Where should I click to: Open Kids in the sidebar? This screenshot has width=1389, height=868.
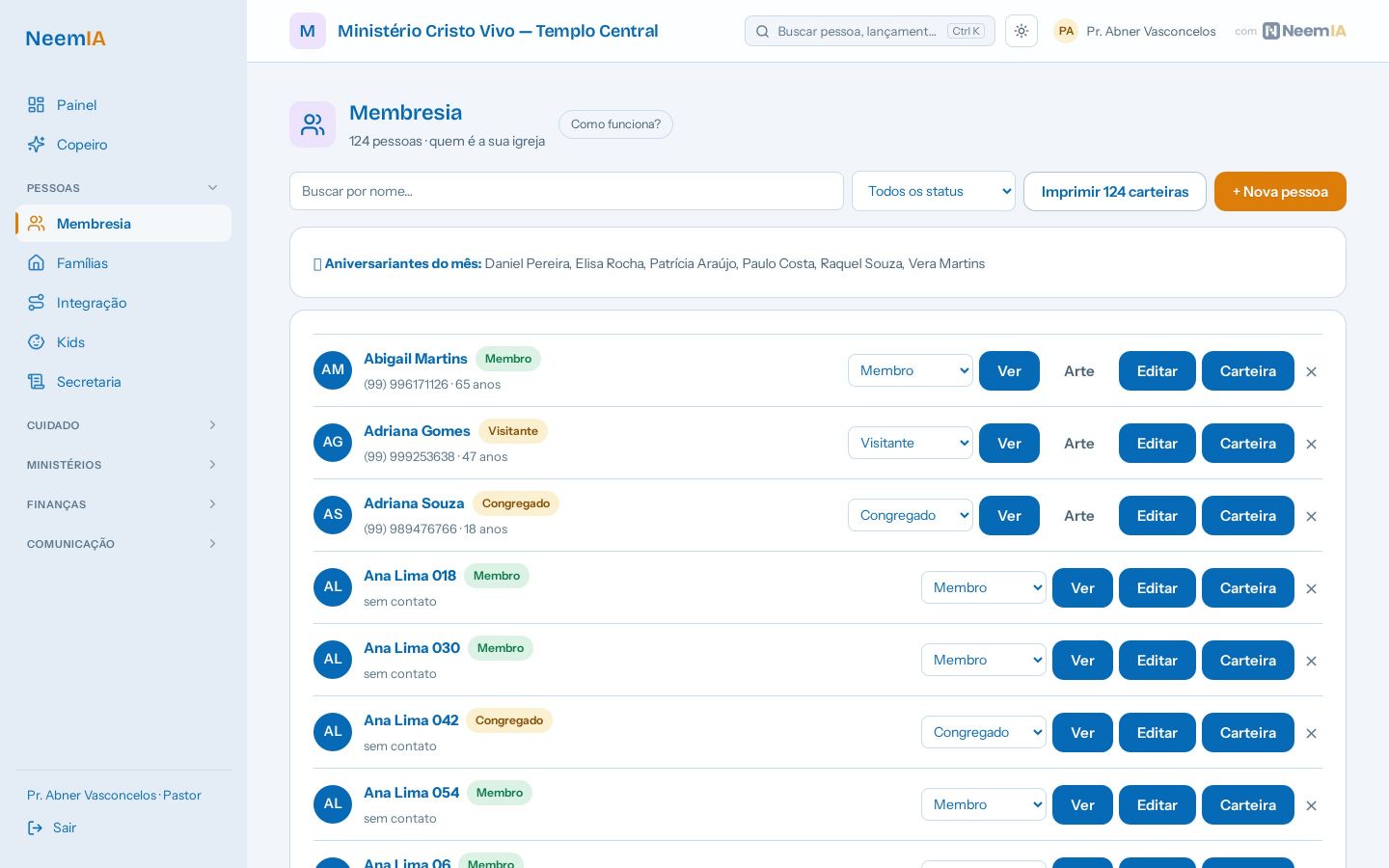coord(123,342)
